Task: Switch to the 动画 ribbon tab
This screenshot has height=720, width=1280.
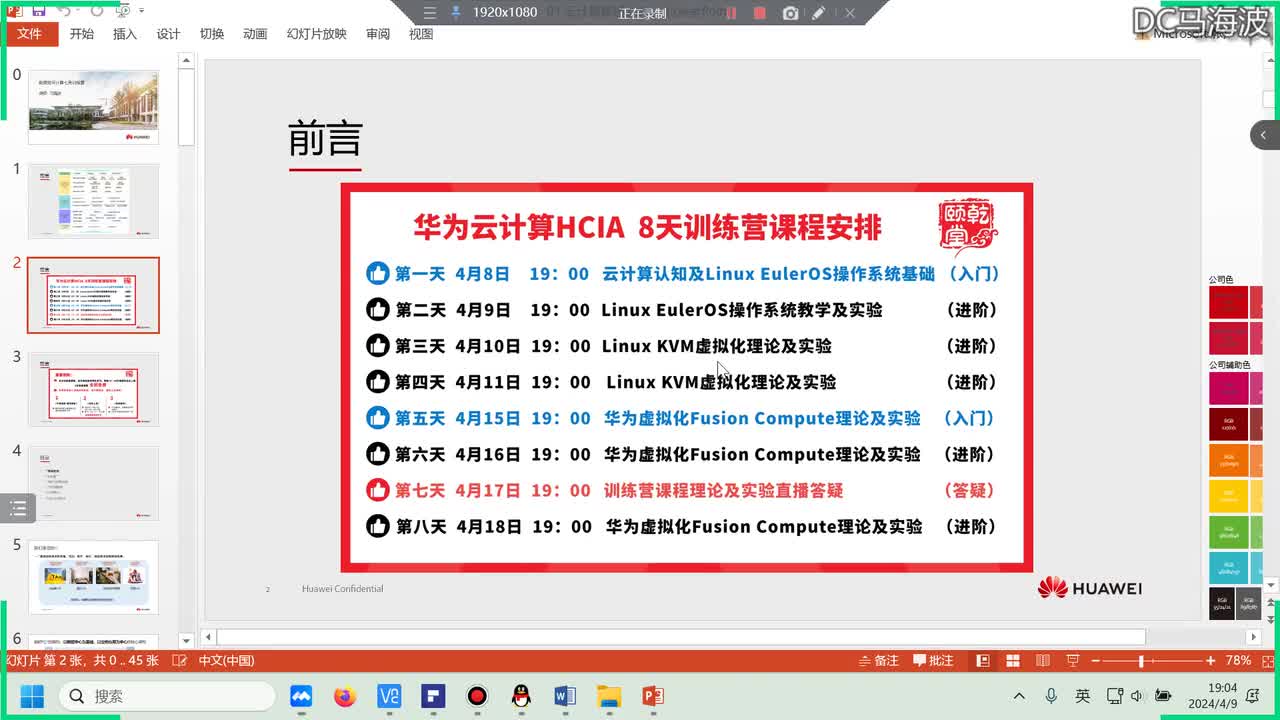Action: (255, 34)
